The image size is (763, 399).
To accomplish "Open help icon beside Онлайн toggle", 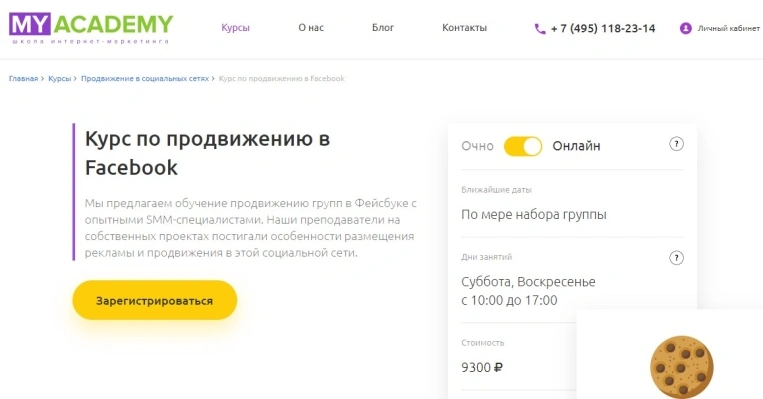I will pyautogui.click(x=676, y=144).
